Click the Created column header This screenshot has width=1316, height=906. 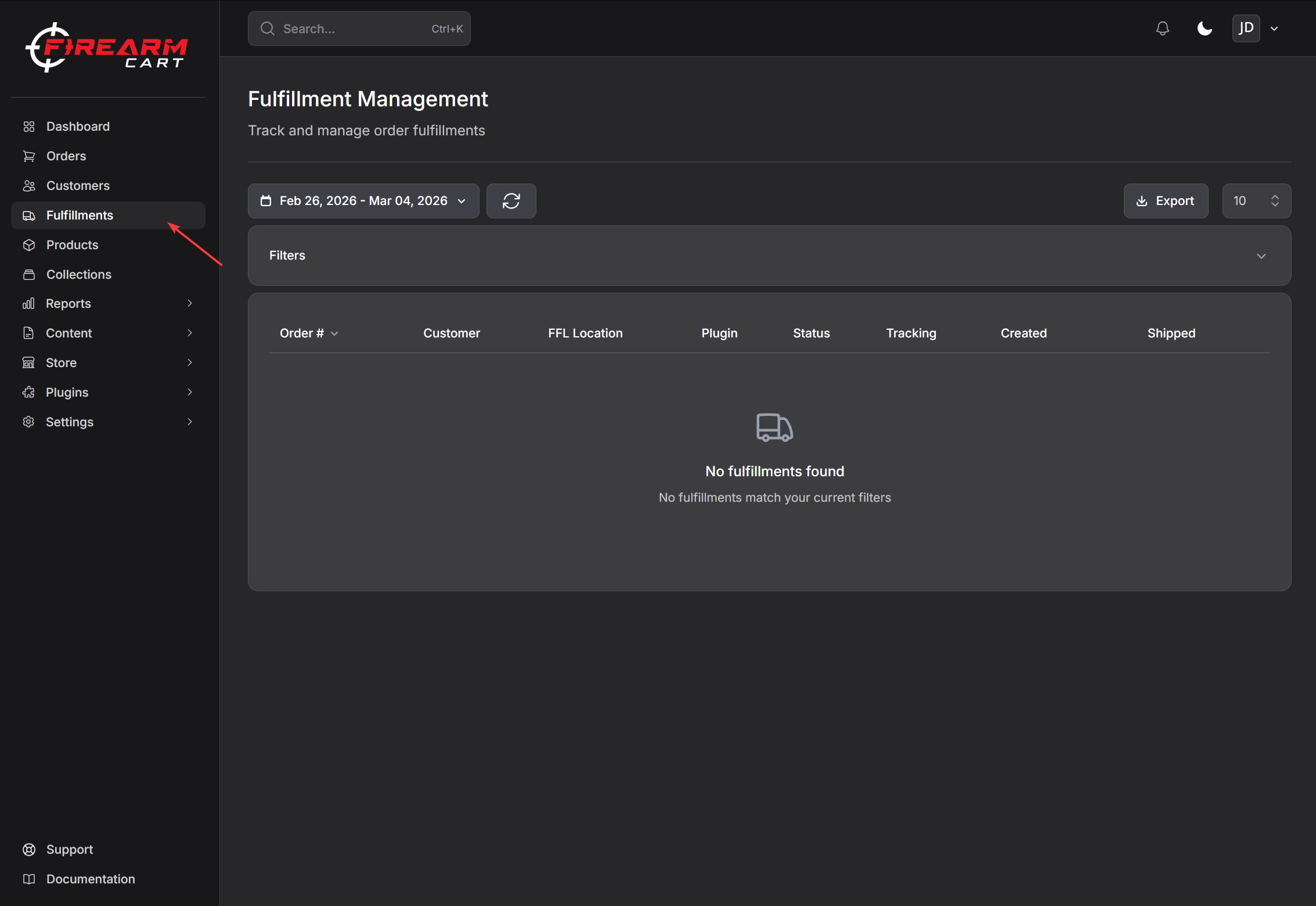1024,333
